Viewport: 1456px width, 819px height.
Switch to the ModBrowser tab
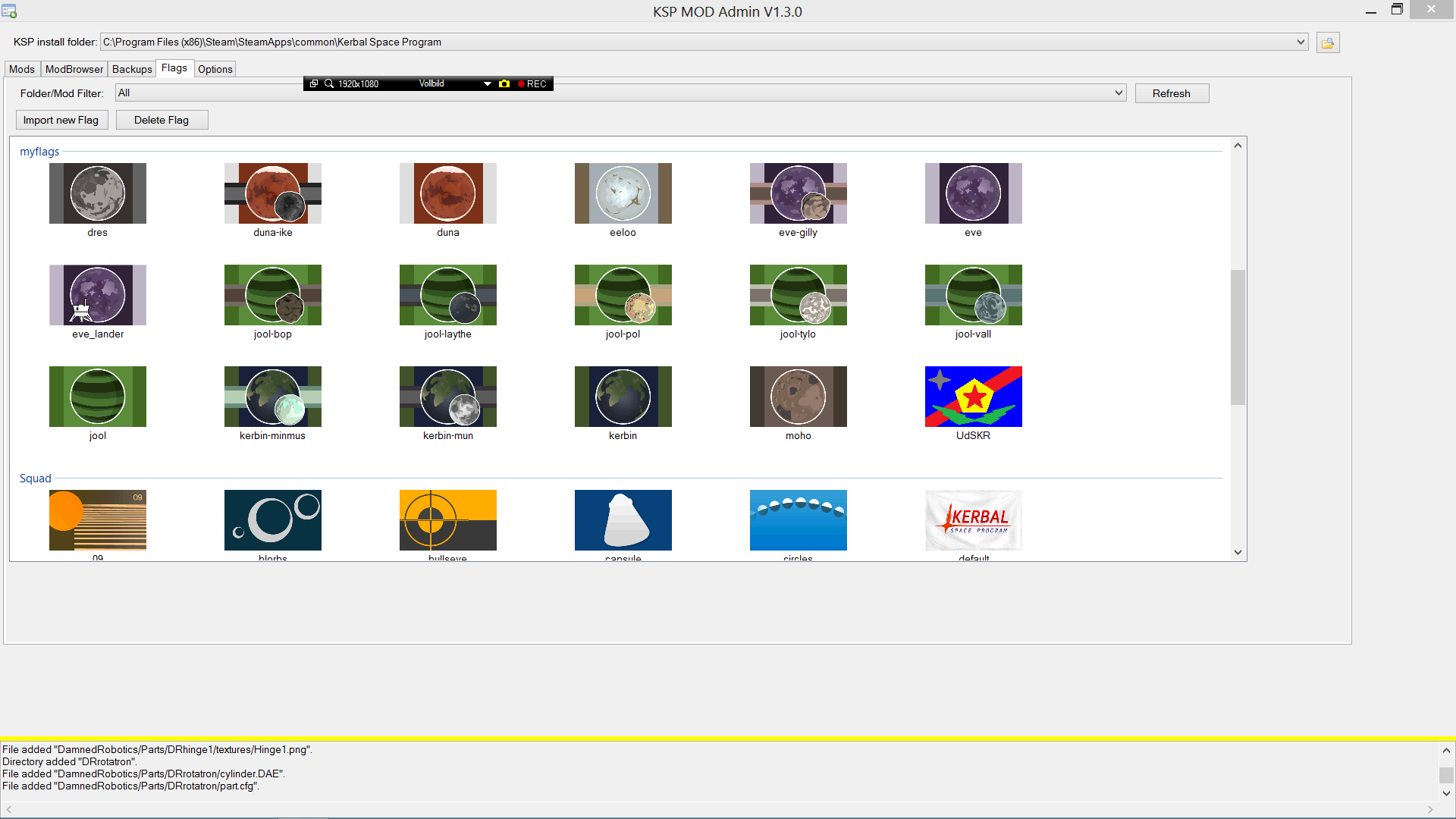[74, 69]
